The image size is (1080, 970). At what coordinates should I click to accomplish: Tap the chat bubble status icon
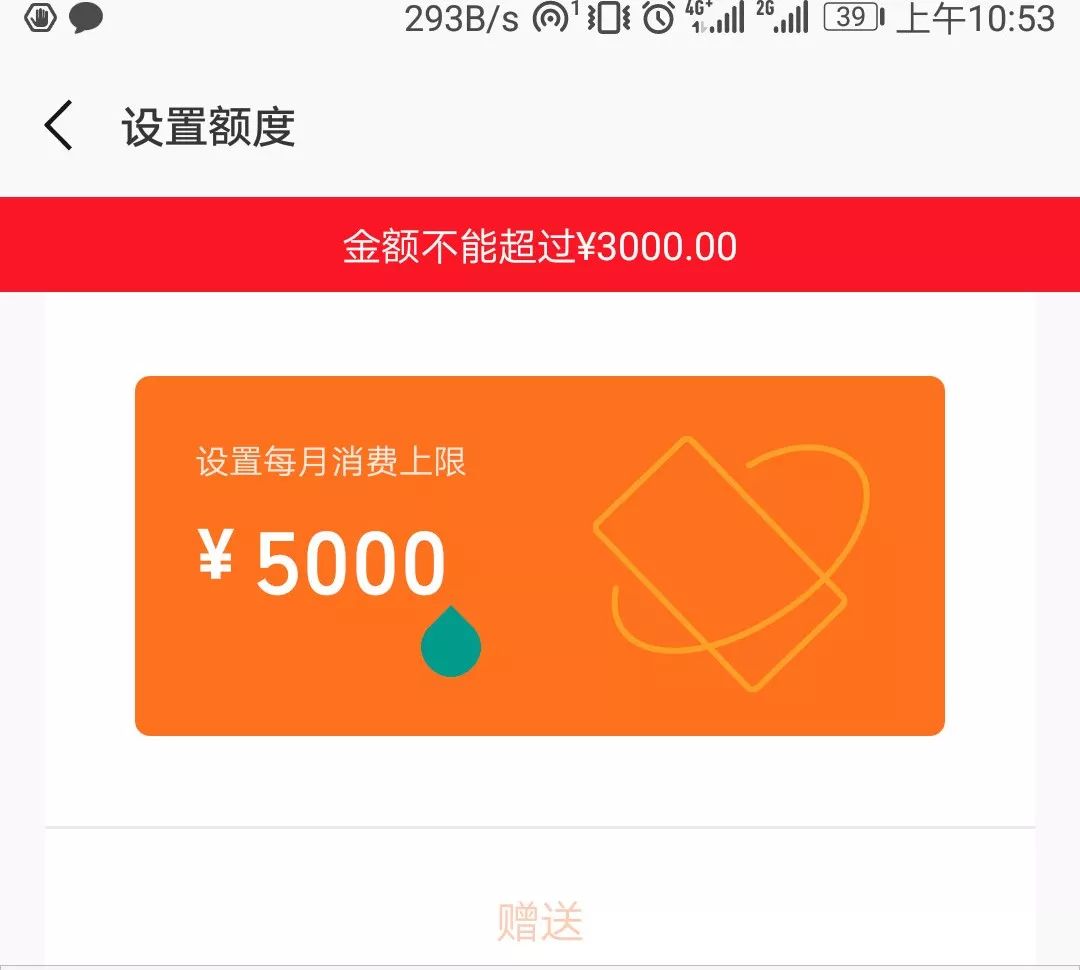point(86,19)
